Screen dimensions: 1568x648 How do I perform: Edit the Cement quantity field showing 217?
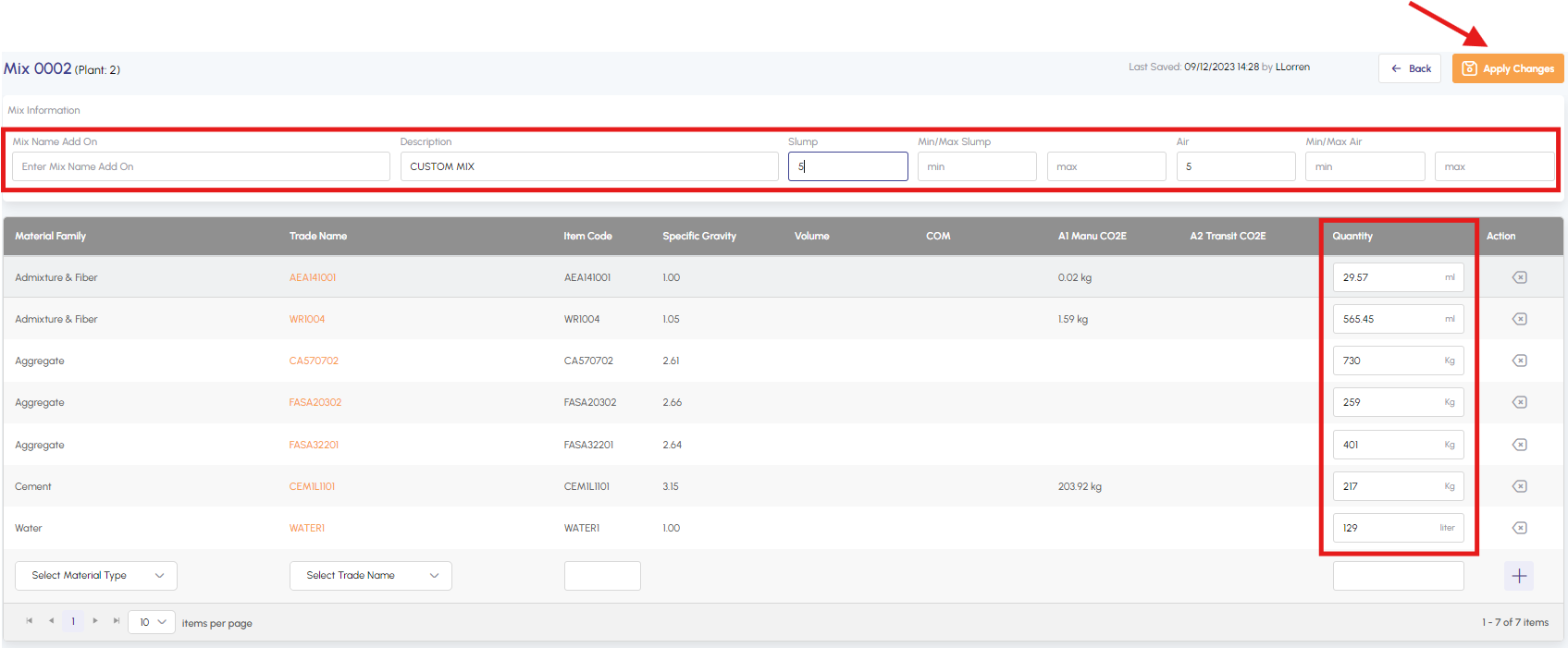coord(1388,486)
